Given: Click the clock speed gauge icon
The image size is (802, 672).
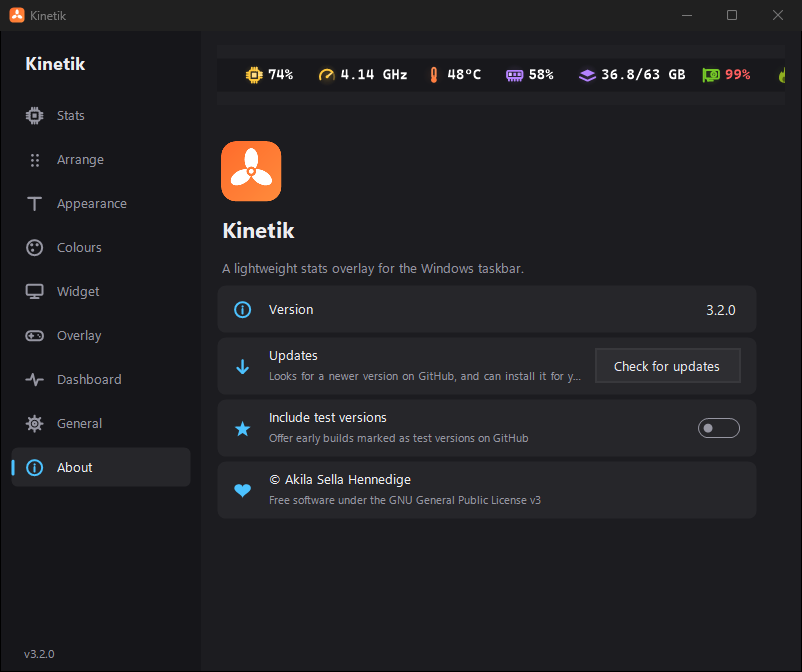Looking at the screenshot, I should 326,75.
